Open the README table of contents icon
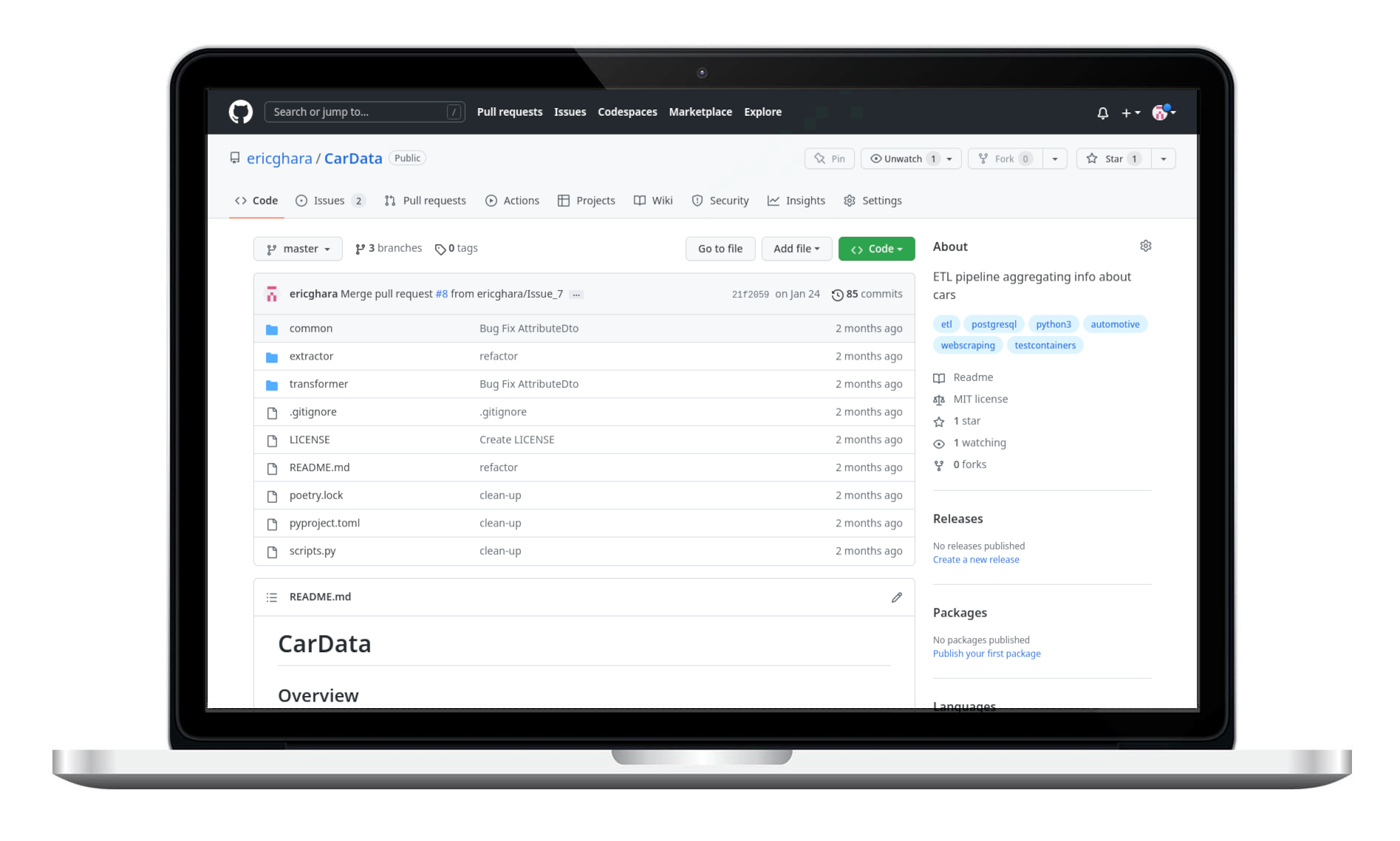The image size is (1400, 841). click(272, 597)
